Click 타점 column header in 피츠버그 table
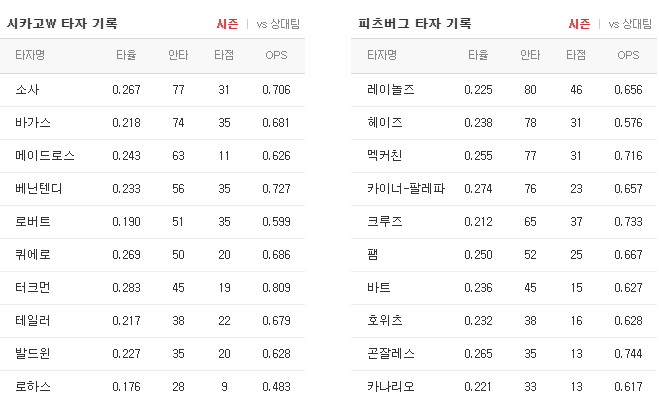 (x=576, y=55)
